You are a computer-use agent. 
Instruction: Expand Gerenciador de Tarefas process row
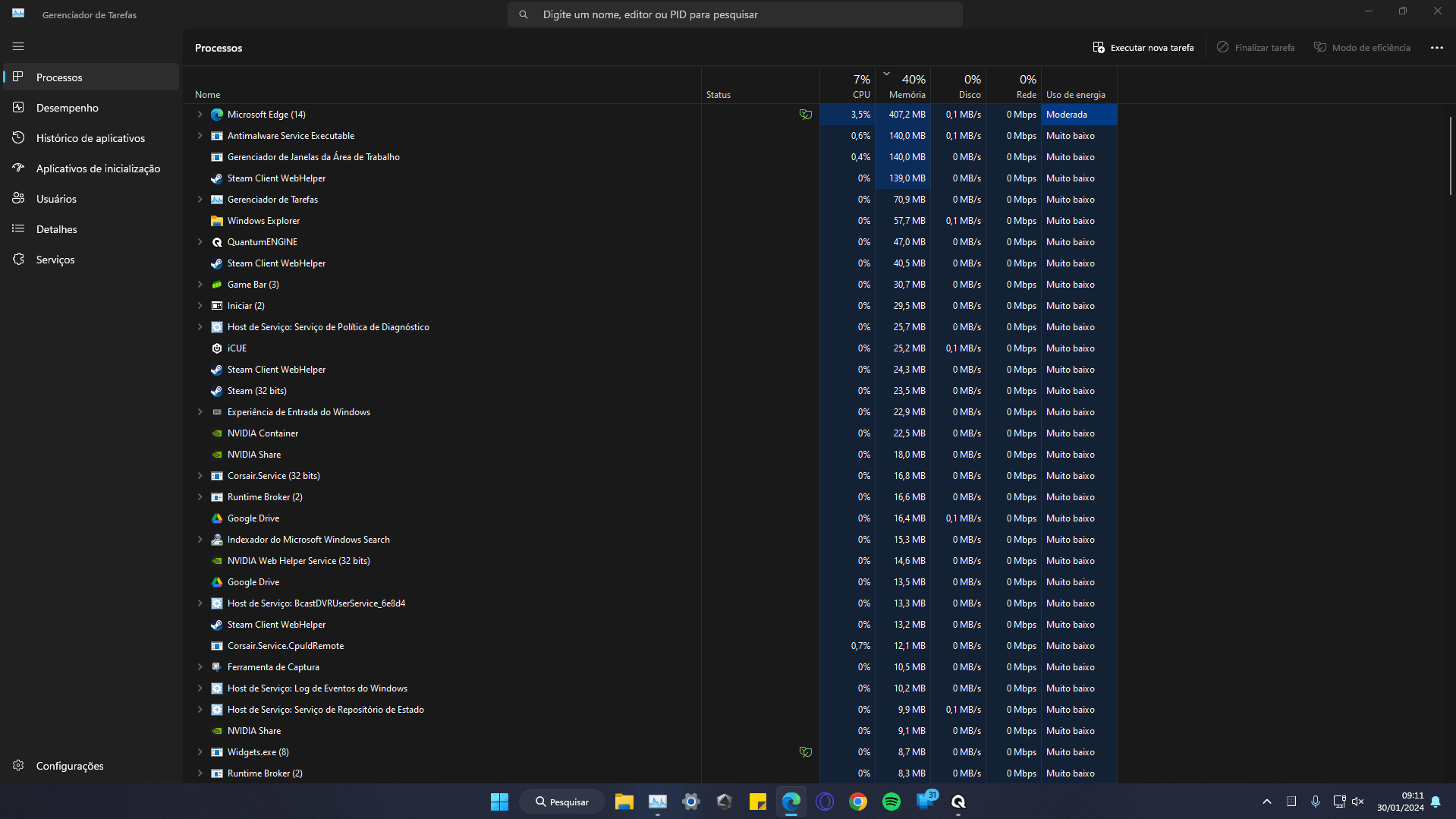pyautogui.click(x=200, y=200)
